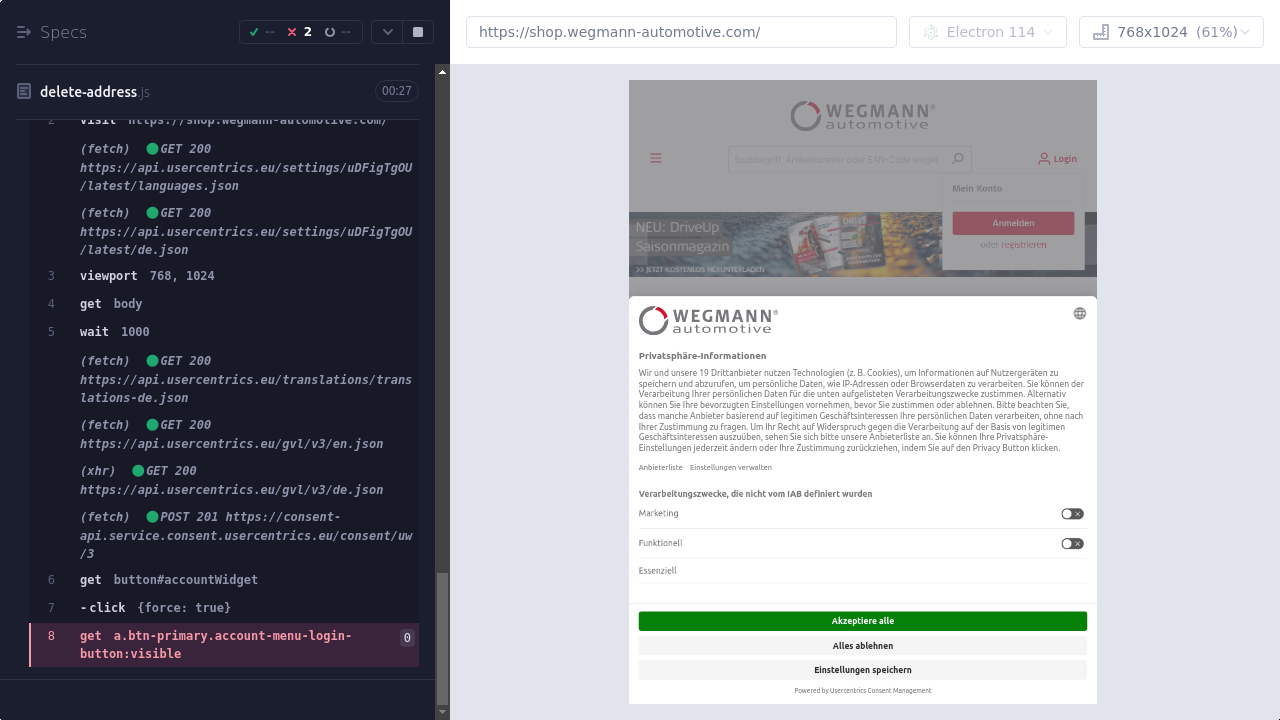Click the Login user icon in shop header
The width and height of the screenshot is (1280, 720).
pyautogui.click(x=1044, y=159)
